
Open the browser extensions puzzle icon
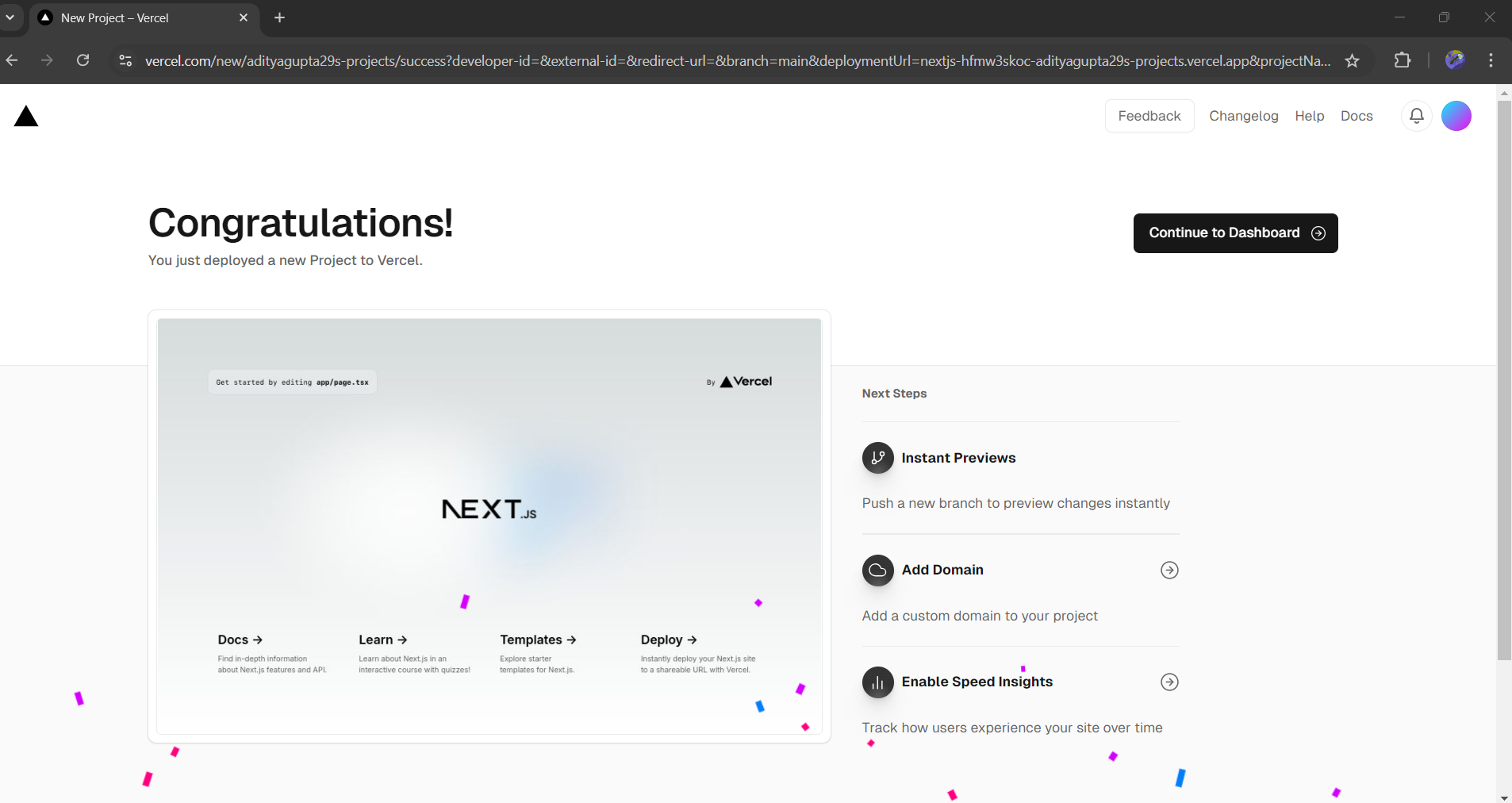(x=1402, y=60)
